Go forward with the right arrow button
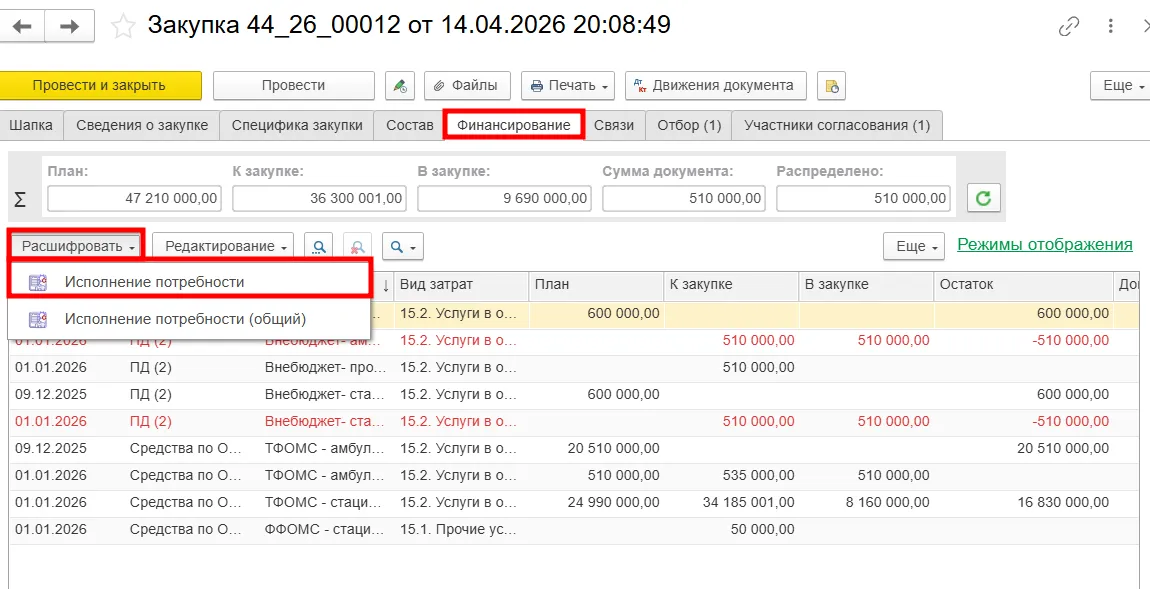The width and height of the screenshot is (1150, 589). click(70, 26)
